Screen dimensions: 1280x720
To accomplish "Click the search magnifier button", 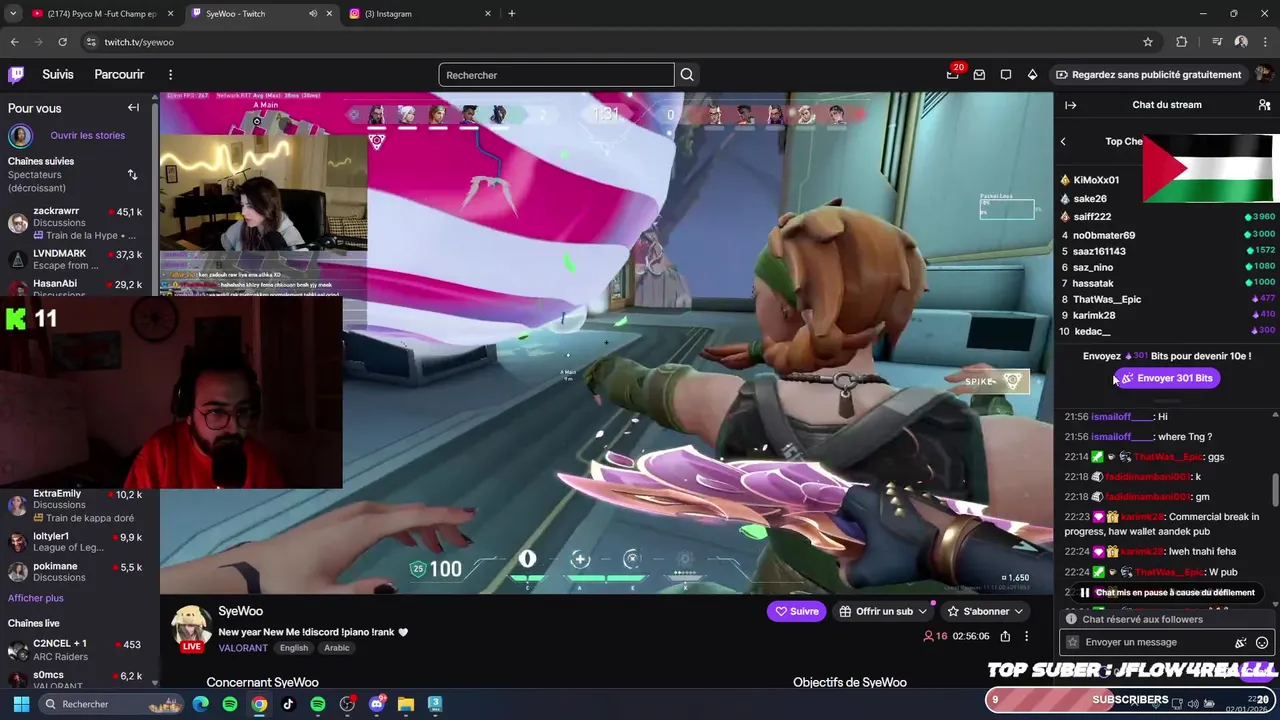I will [687, 75].
